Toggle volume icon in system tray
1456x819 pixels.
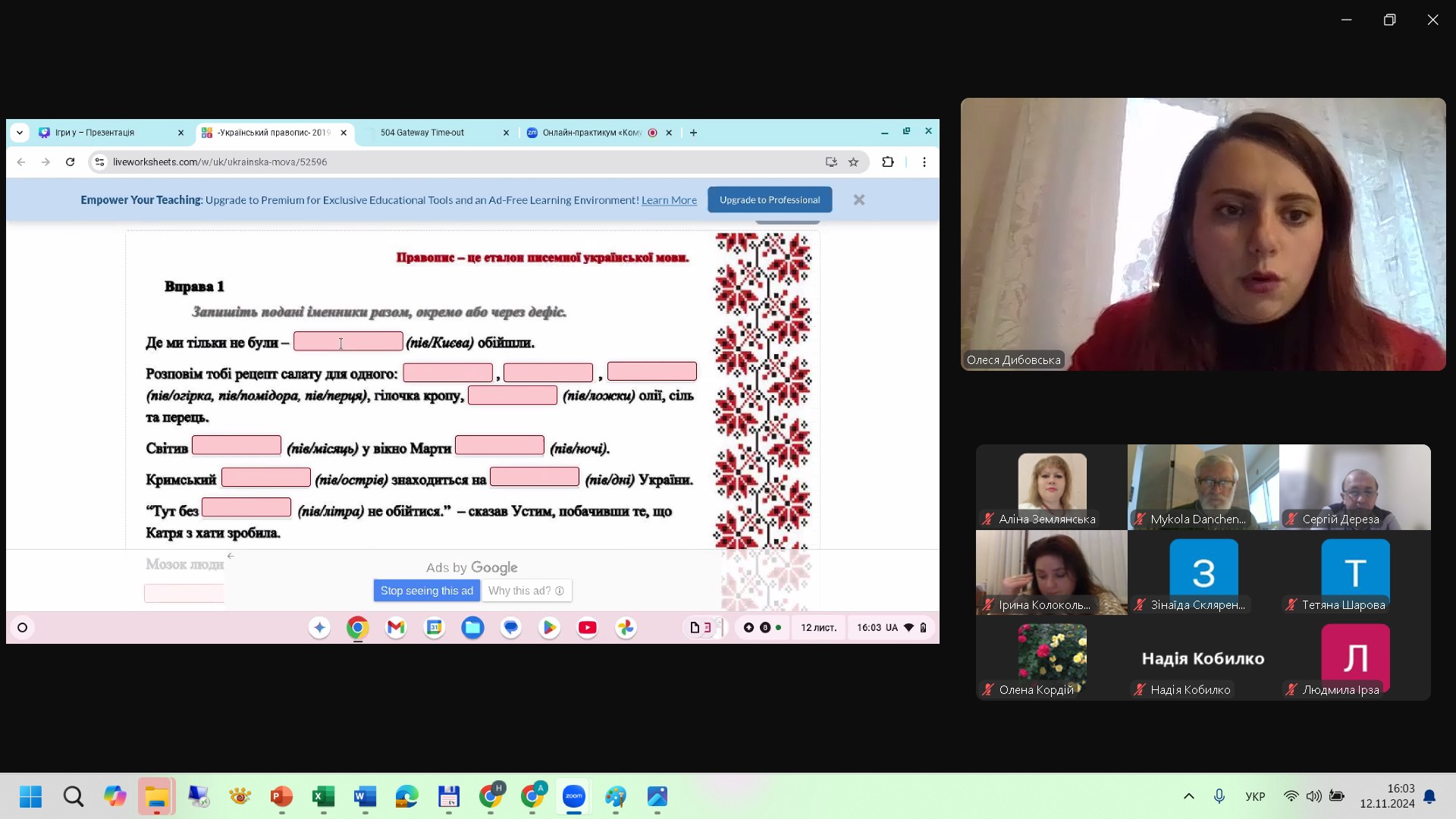(1313, 796)
